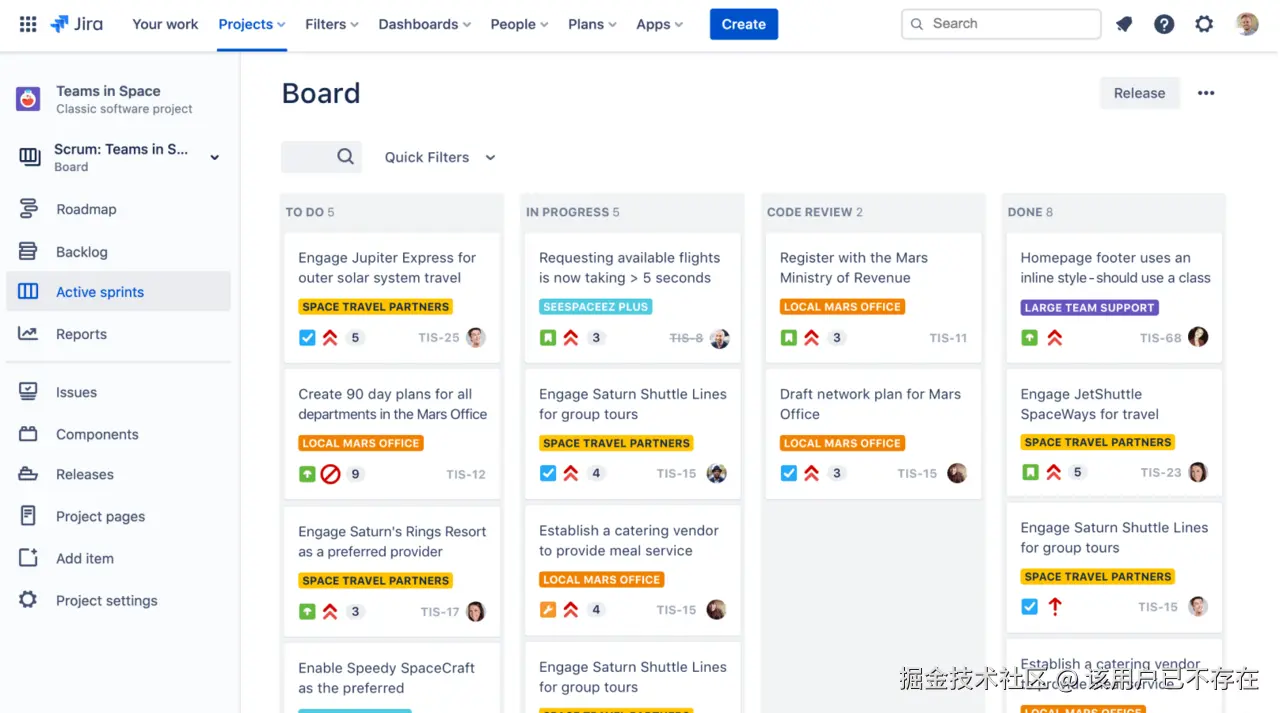Screen dimensions: 1280x713
Task: Click the Project settings gear icon
Action: pyautogui.click(x=28, y=600)
